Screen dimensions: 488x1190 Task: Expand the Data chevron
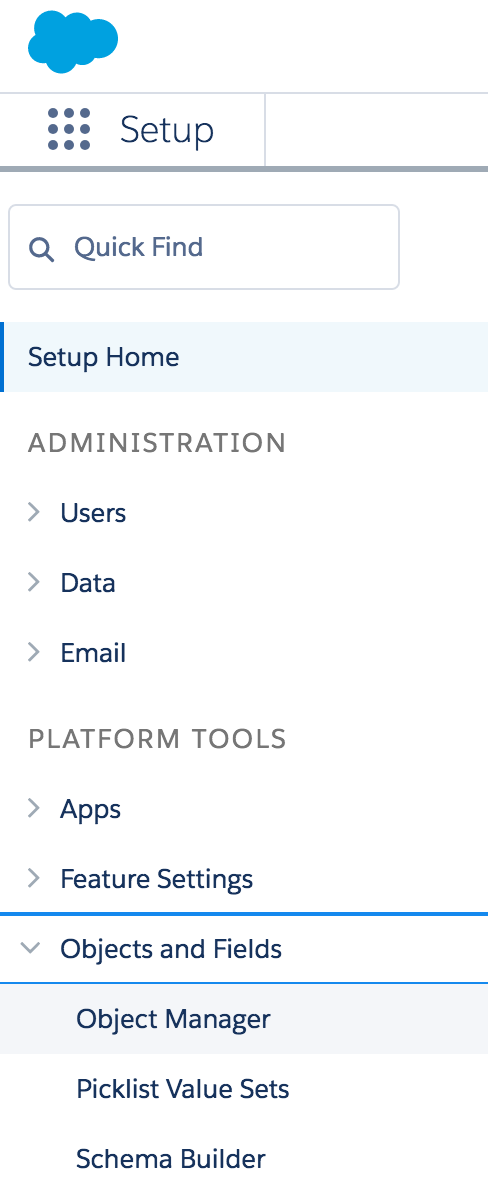[x=33, y=582]
